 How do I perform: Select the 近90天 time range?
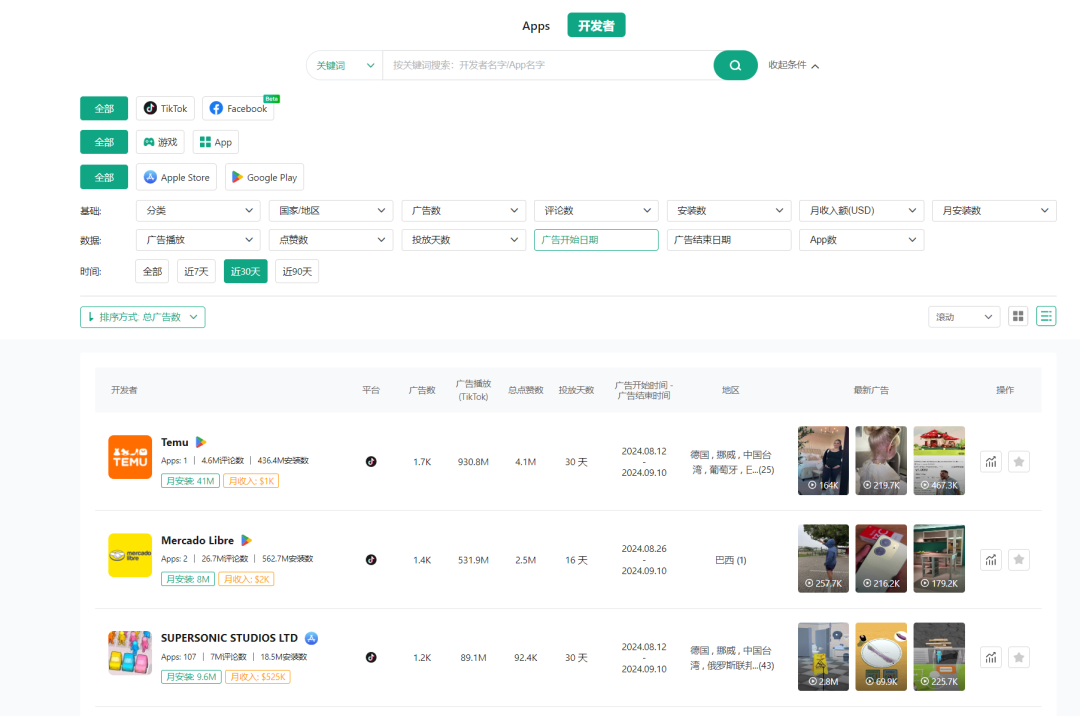coord(297,271)
